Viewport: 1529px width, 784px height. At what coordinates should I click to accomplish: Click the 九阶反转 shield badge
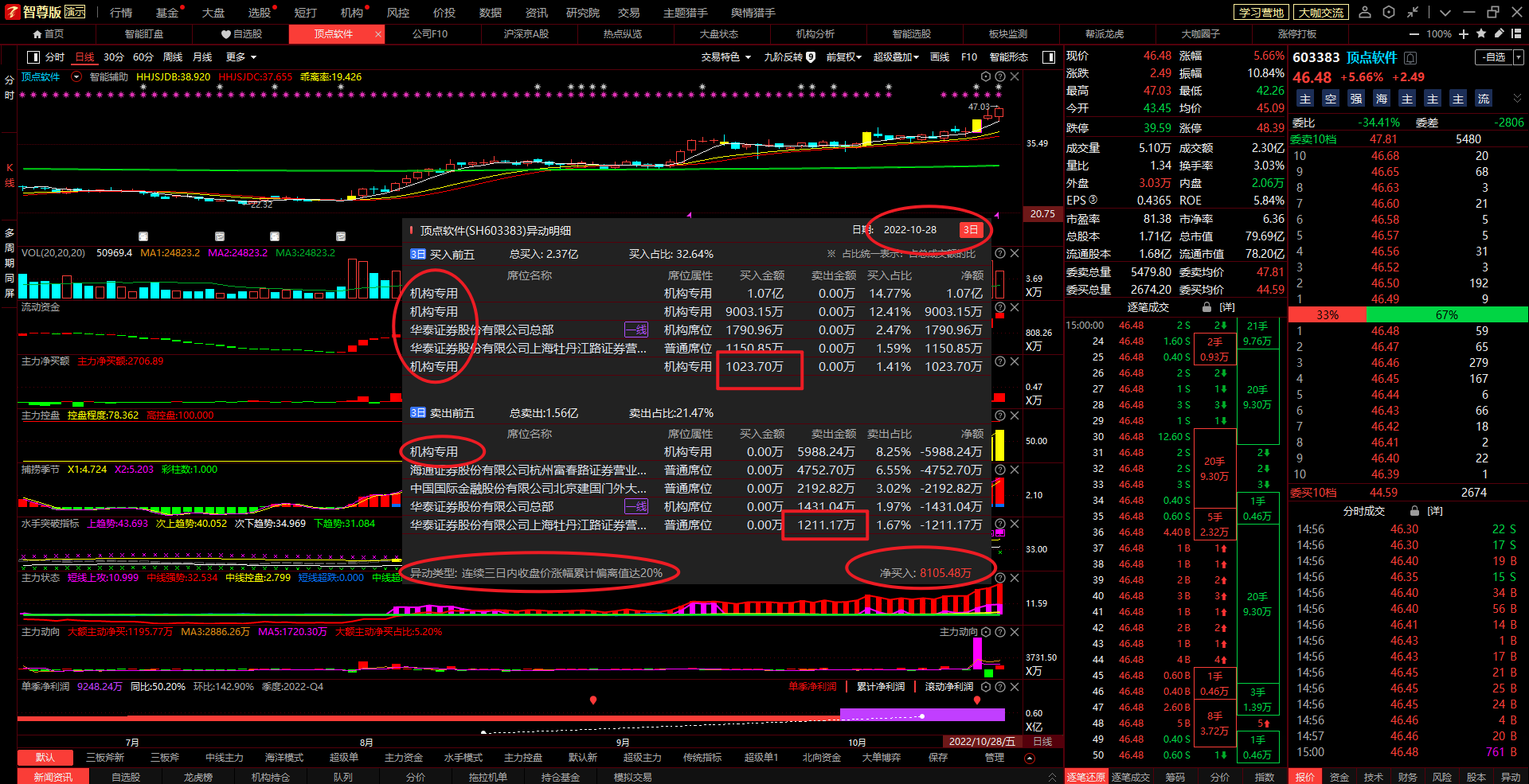click(811, 57)
